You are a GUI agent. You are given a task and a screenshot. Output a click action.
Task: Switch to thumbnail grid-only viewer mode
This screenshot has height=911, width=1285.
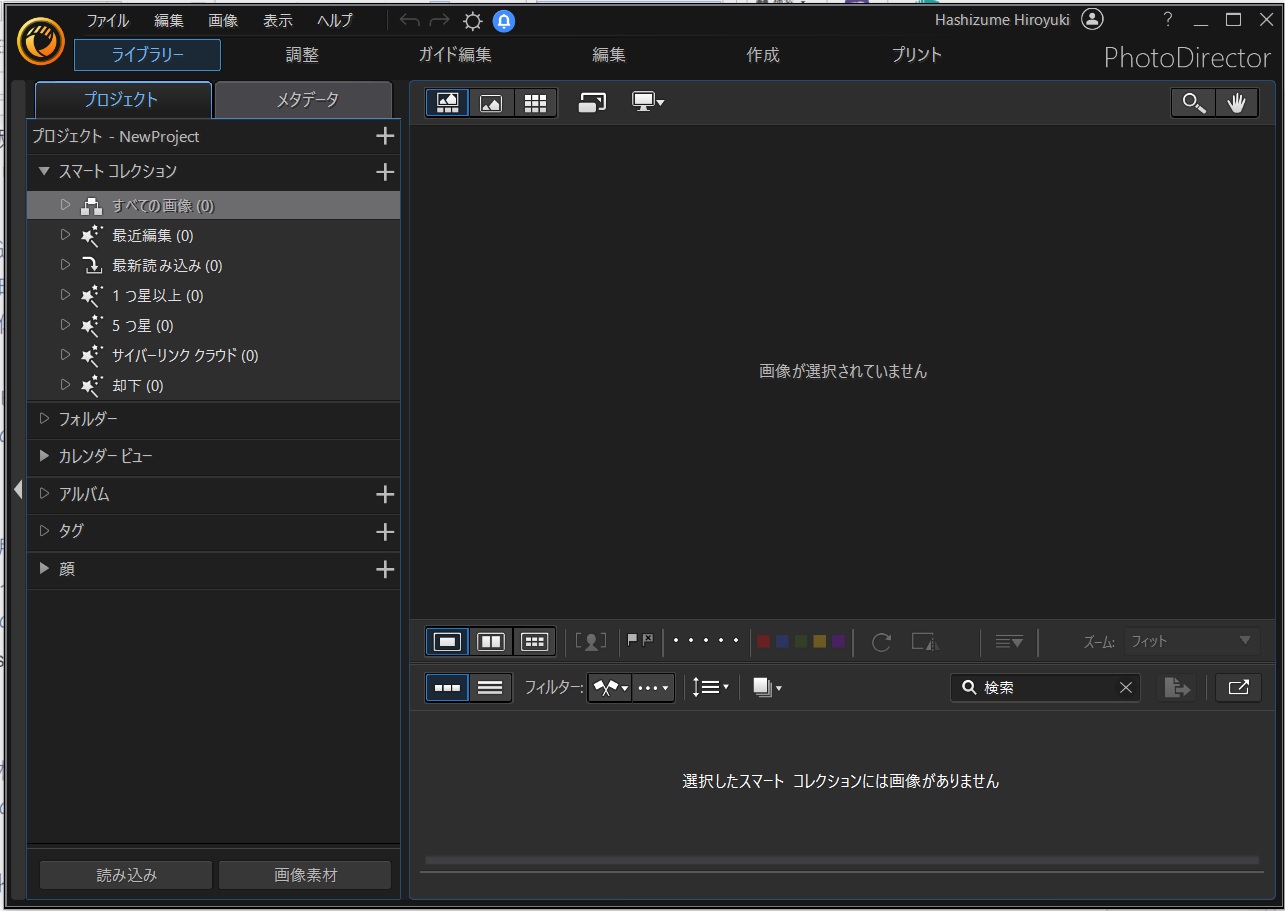coord(535,103)
